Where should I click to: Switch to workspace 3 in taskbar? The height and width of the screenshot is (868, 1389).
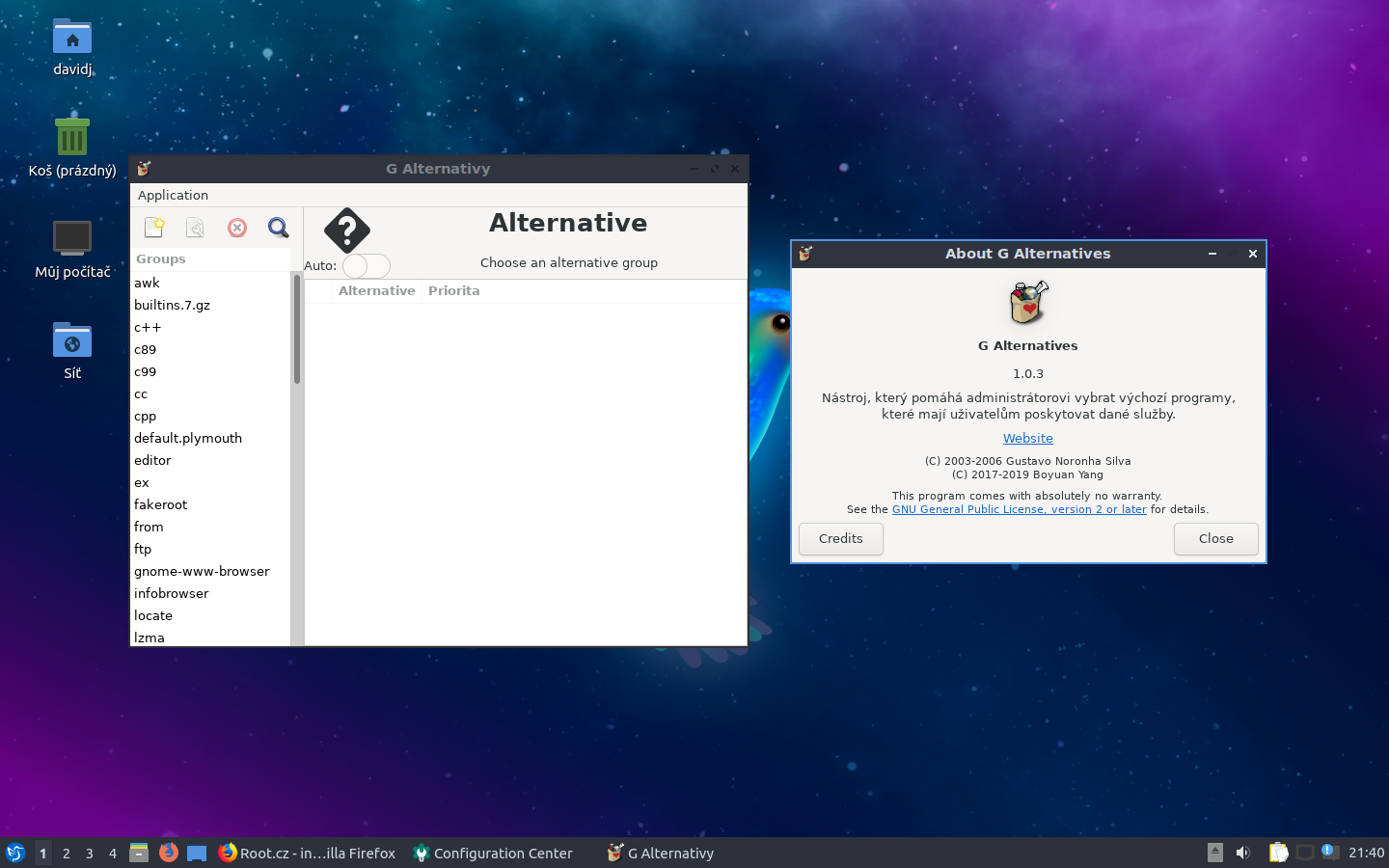click(x=89, y=853)
